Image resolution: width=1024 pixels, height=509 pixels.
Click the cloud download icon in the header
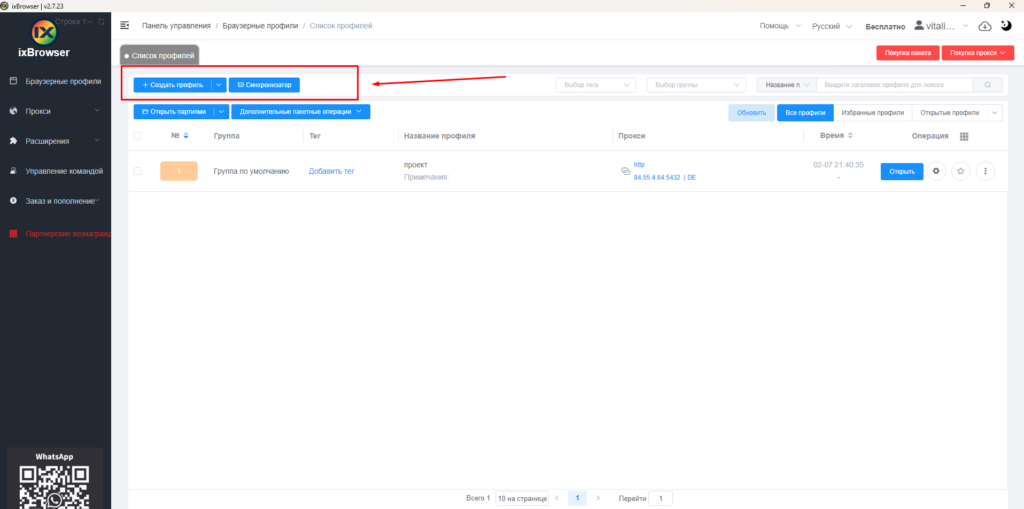pyautogui.click(x=985, y=26)
